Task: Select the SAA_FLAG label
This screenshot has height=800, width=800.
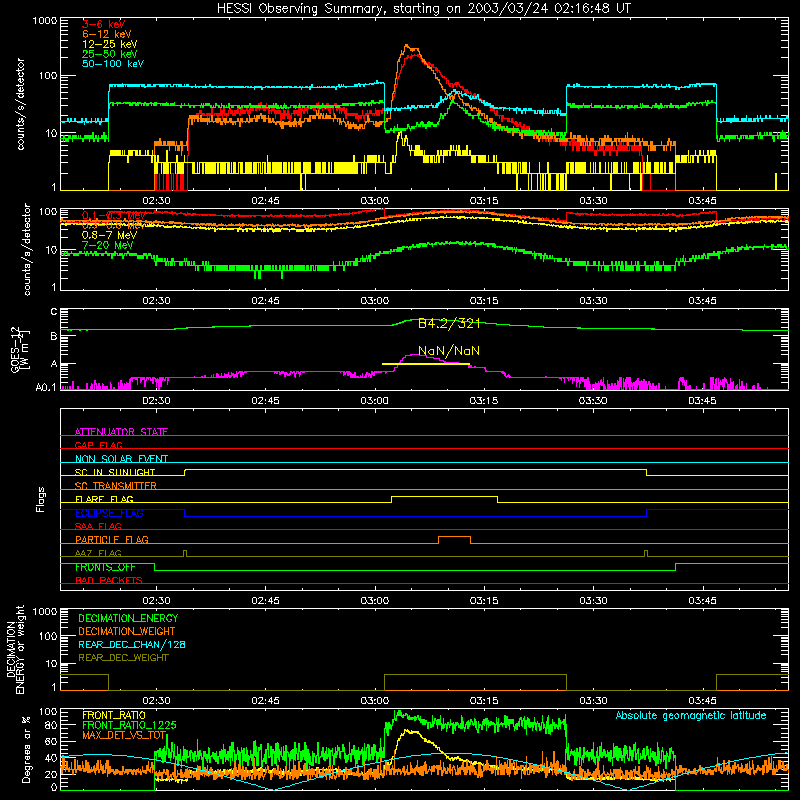Action: click(x=98, y=526)
